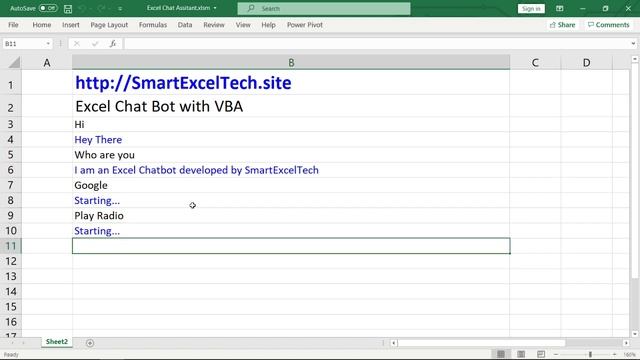This screenshot has height=360, width=640.
Task: Click horizontal scrollbar right arrow
Action: coord(626,343)
